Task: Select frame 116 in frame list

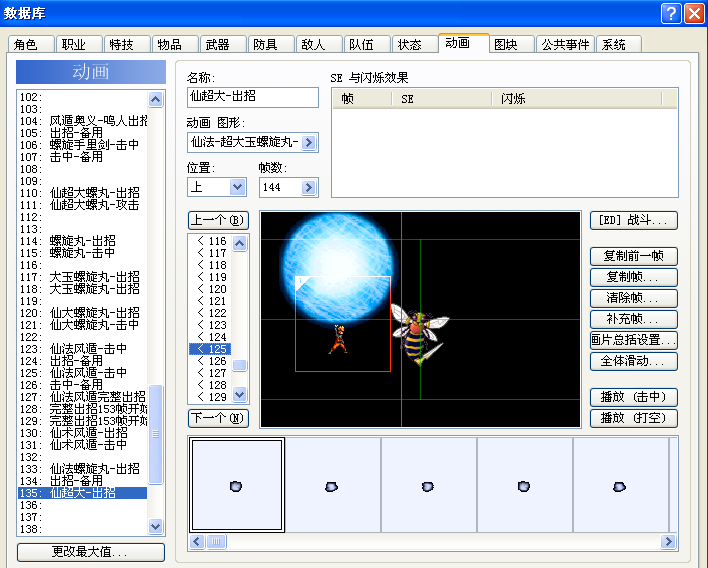Action: [x=210, y=241]
